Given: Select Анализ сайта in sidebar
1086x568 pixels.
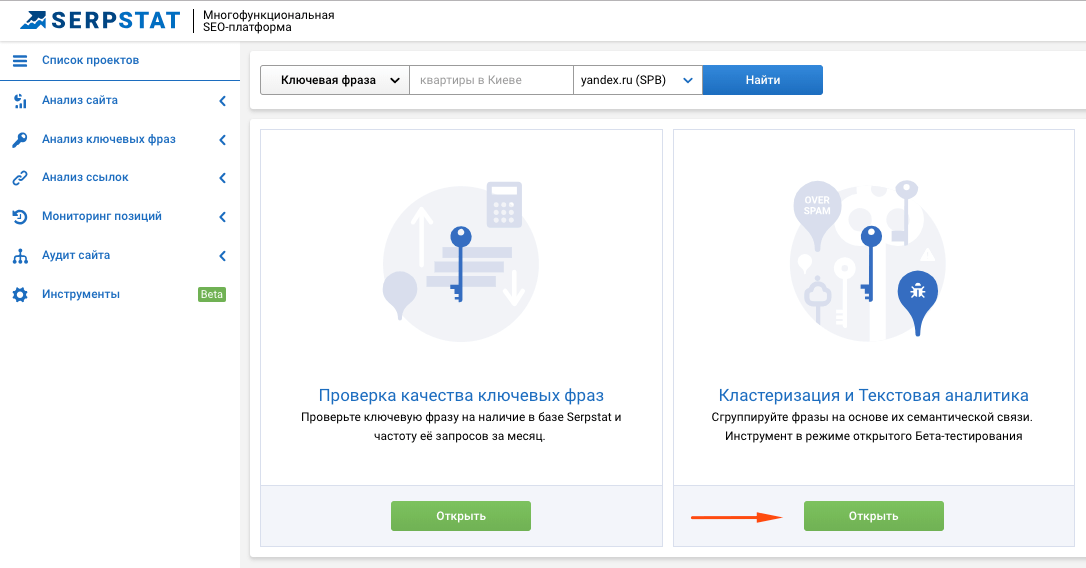Looking at the screenshot, I should pyautogui.click(x=80, y=100).
